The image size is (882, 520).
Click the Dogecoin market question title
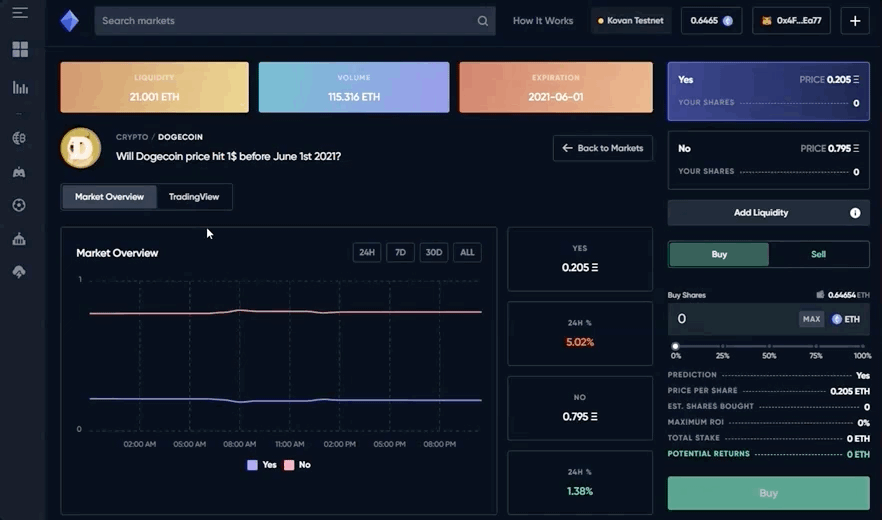coord(228,156)
